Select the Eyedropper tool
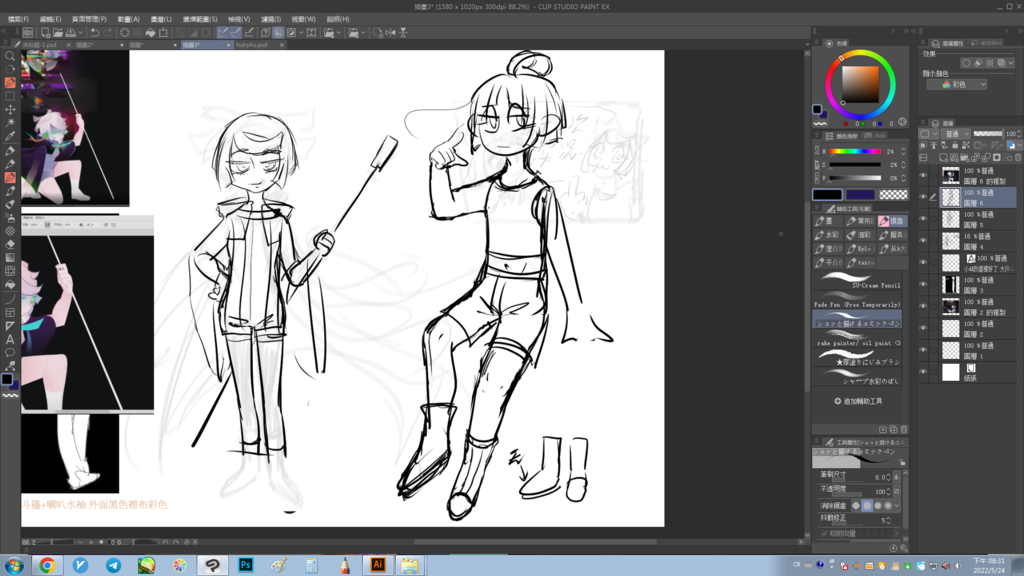The width and height of the screenshot is (1024, 576). tap(10, 136)
